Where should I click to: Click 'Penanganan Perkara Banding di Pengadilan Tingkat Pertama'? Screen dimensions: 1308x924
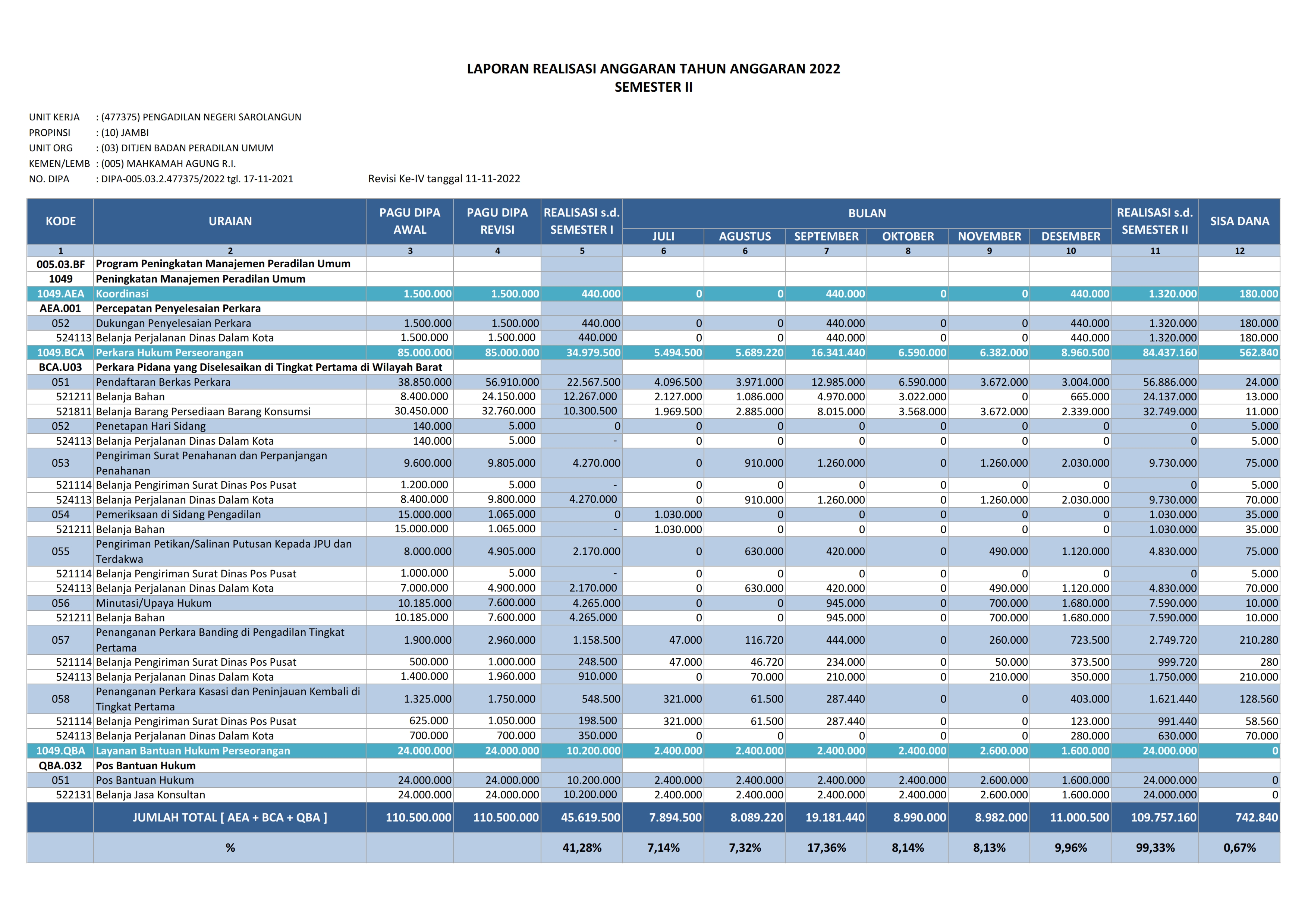click(220, 640)
